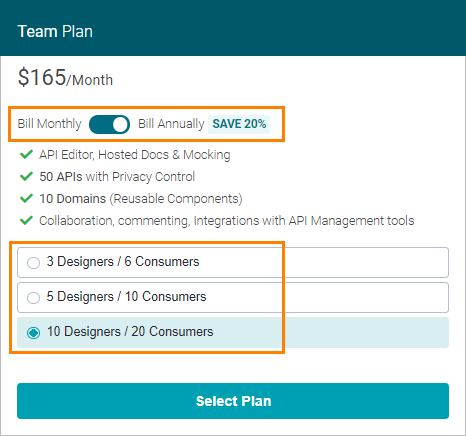Click checkmark icon beside API Editor feature

(26, 154)
